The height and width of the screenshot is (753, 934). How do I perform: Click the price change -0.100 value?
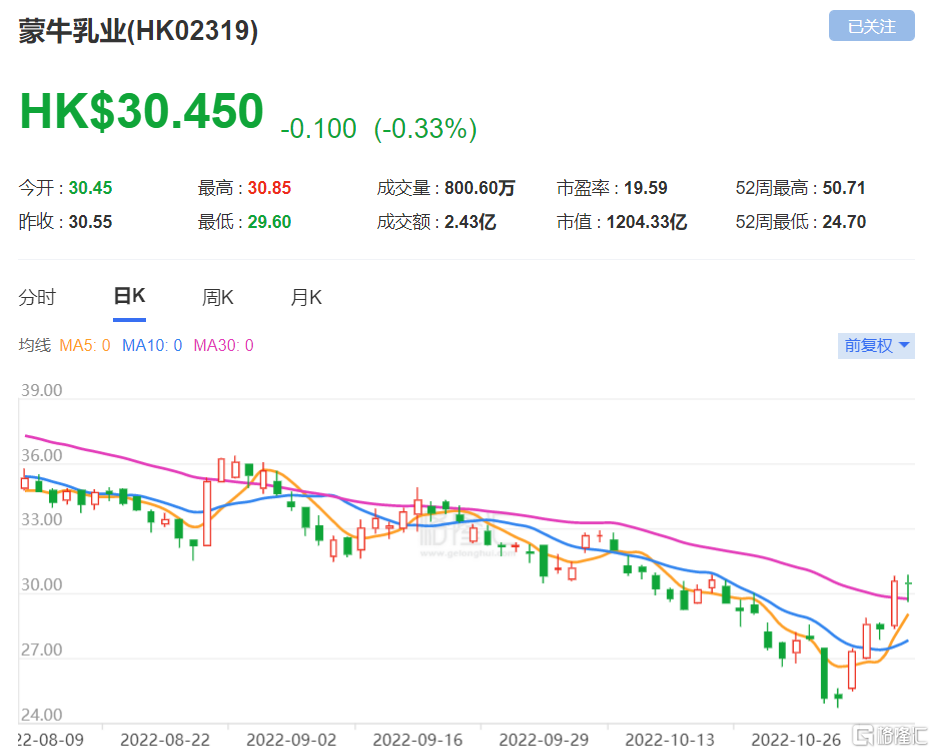319,129
